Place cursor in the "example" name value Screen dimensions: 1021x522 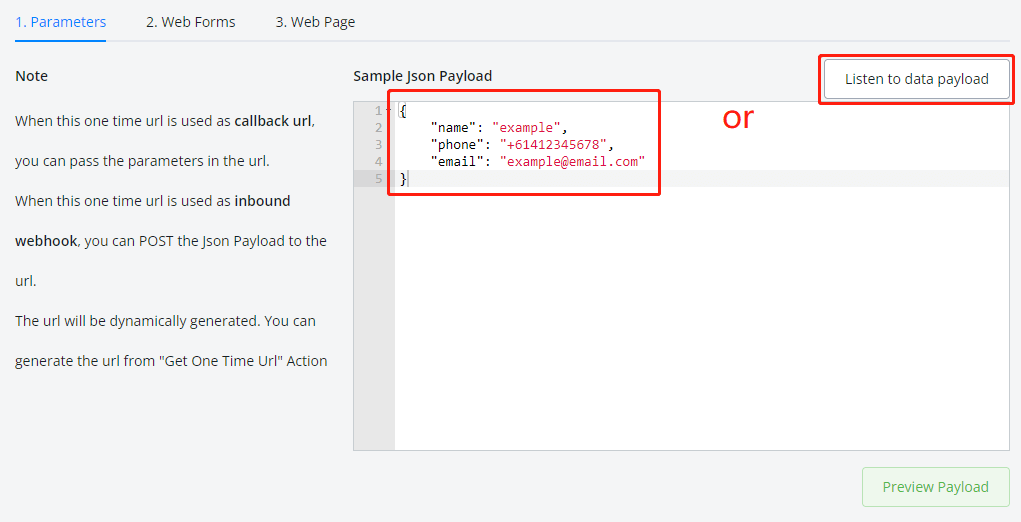coord(528,128)
